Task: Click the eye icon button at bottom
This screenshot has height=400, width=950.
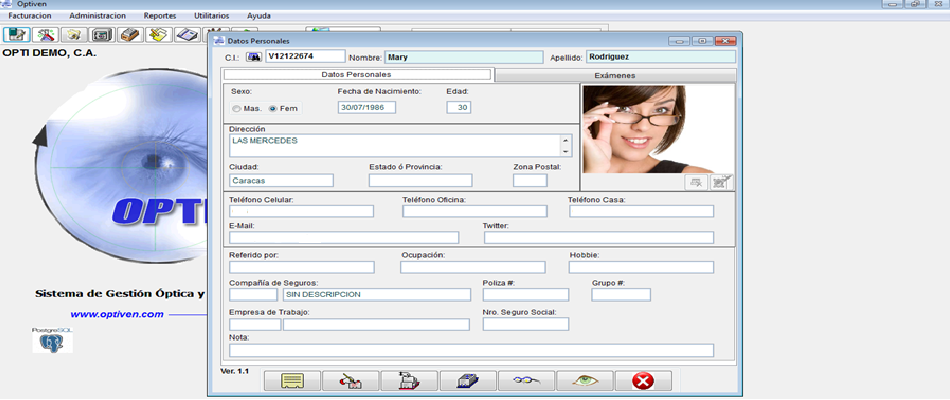Action: pyautogui.click(x=584, y=381)
